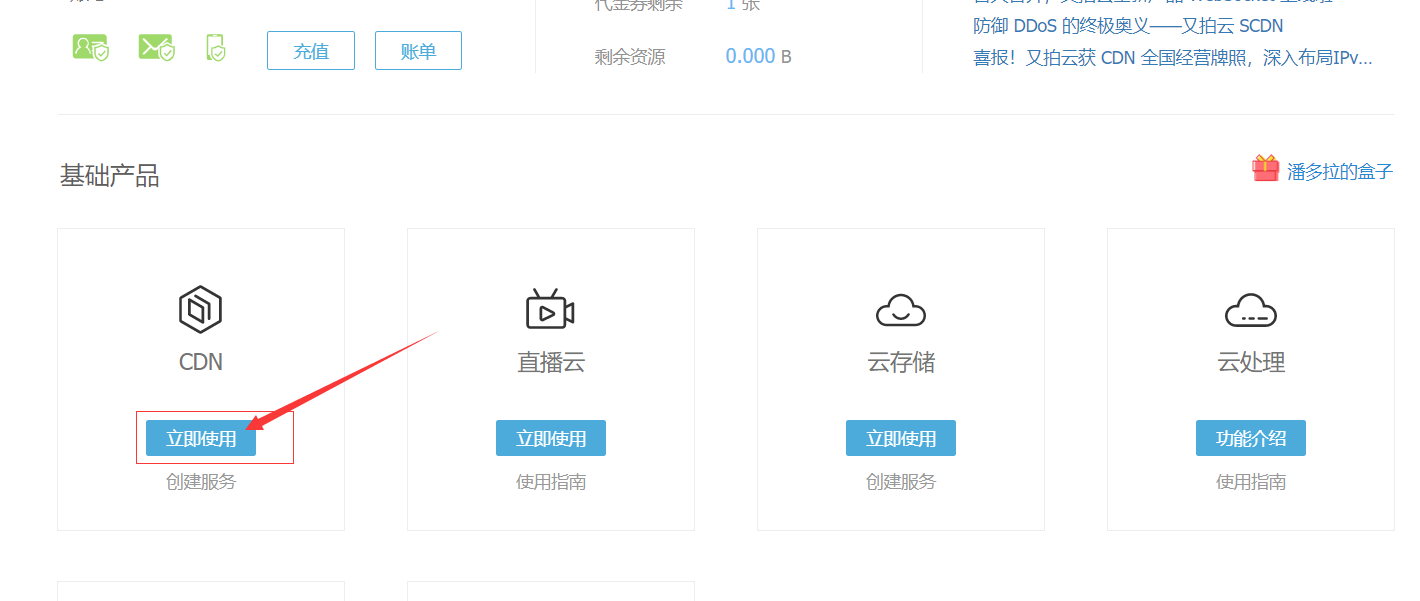Click the identity verification shield icon
This screenshot has height=601, width=1420.
point(90,48)
